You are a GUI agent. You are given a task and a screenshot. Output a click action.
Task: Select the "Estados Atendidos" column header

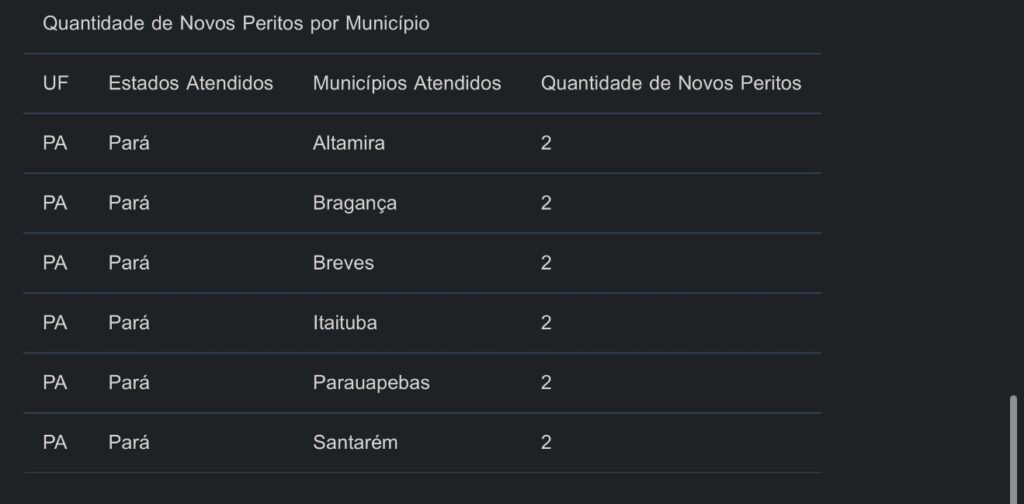190,83
